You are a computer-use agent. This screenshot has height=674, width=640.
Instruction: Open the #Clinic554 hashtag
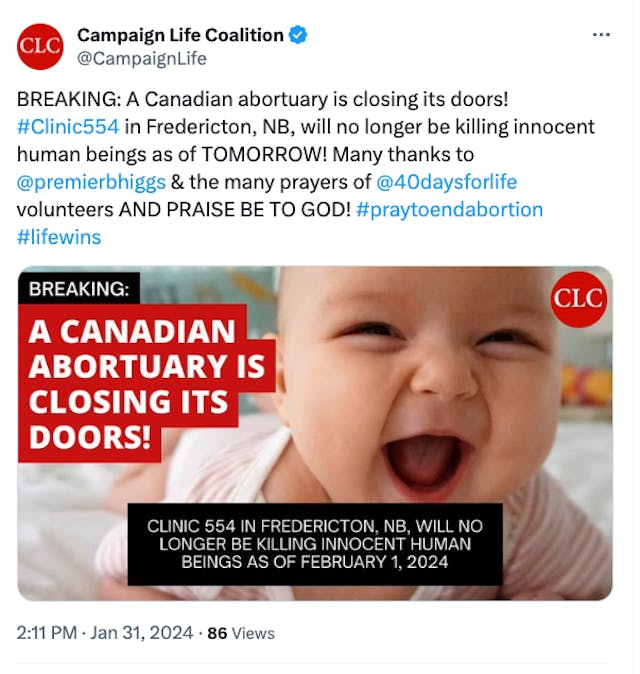pos(67,127)
